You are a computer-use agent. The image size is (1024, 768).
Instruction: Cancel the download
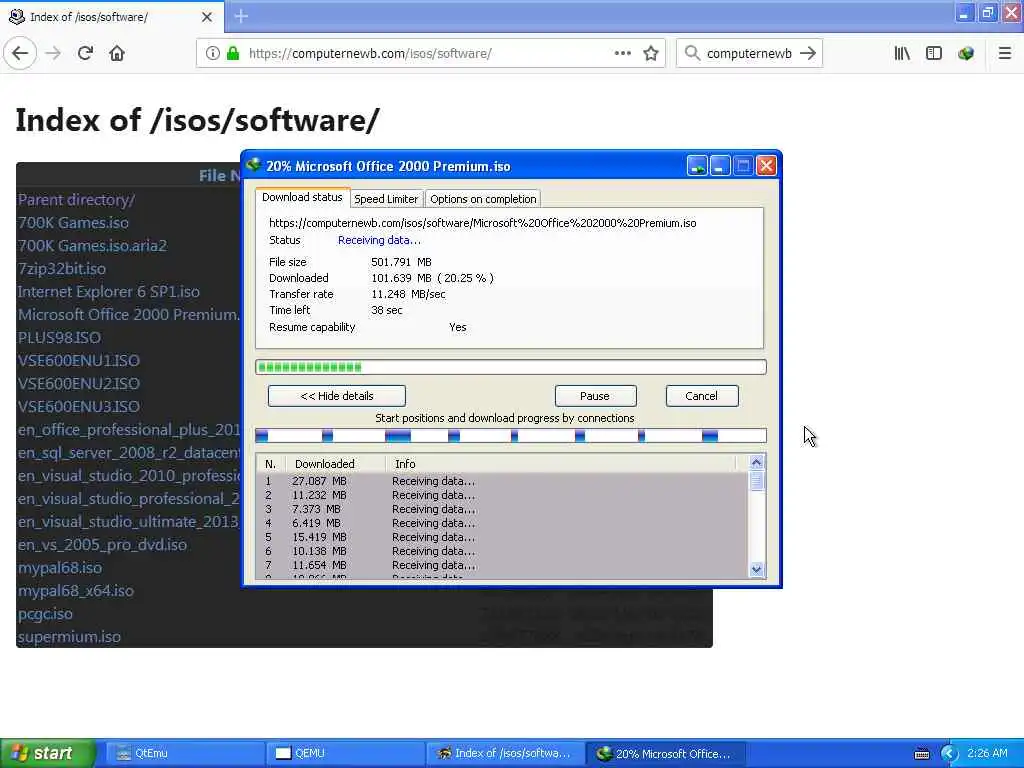coord(702,396)
